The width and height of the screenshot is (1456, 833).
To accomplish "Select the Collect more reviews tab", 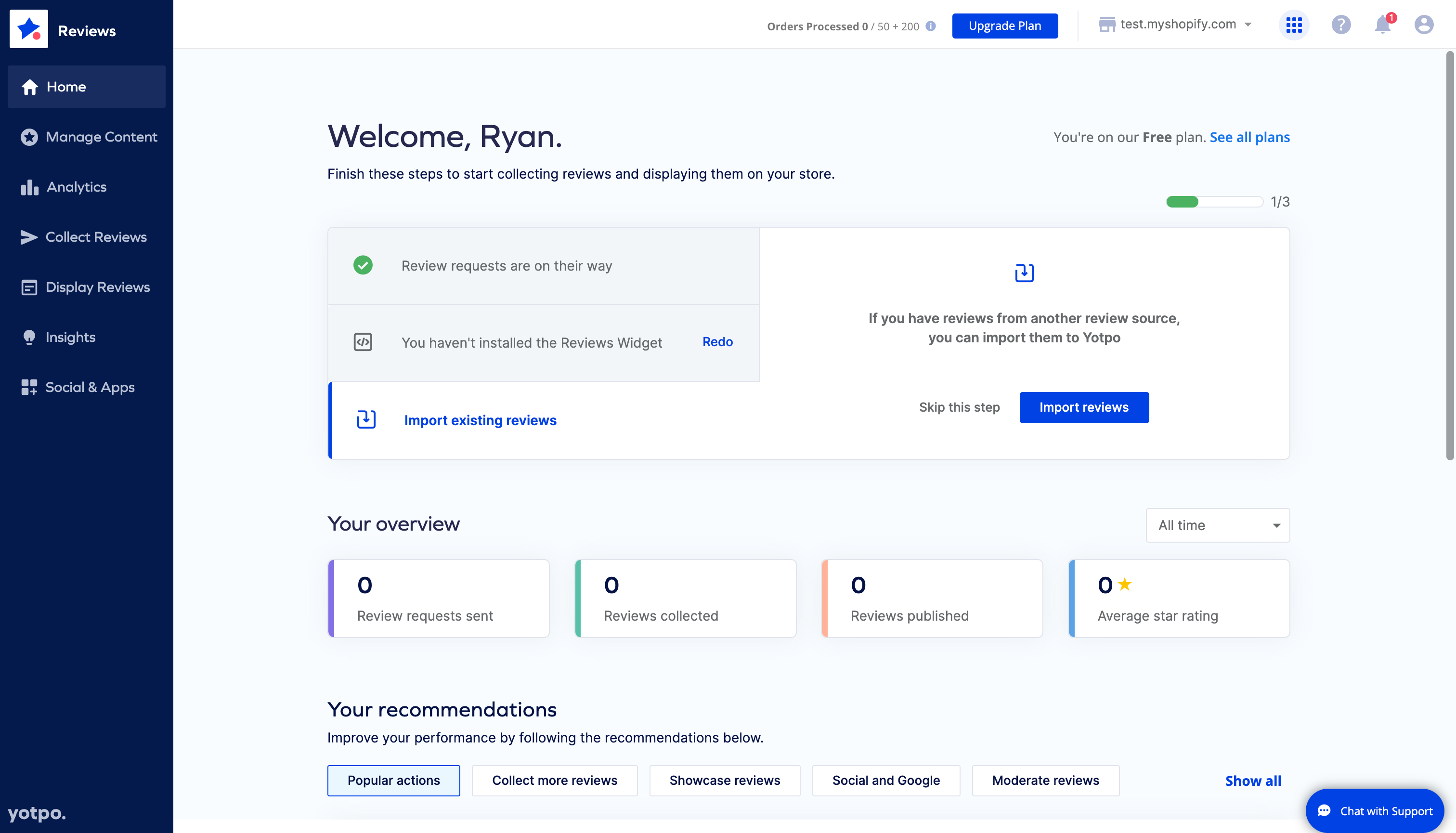I will [554, 781].
